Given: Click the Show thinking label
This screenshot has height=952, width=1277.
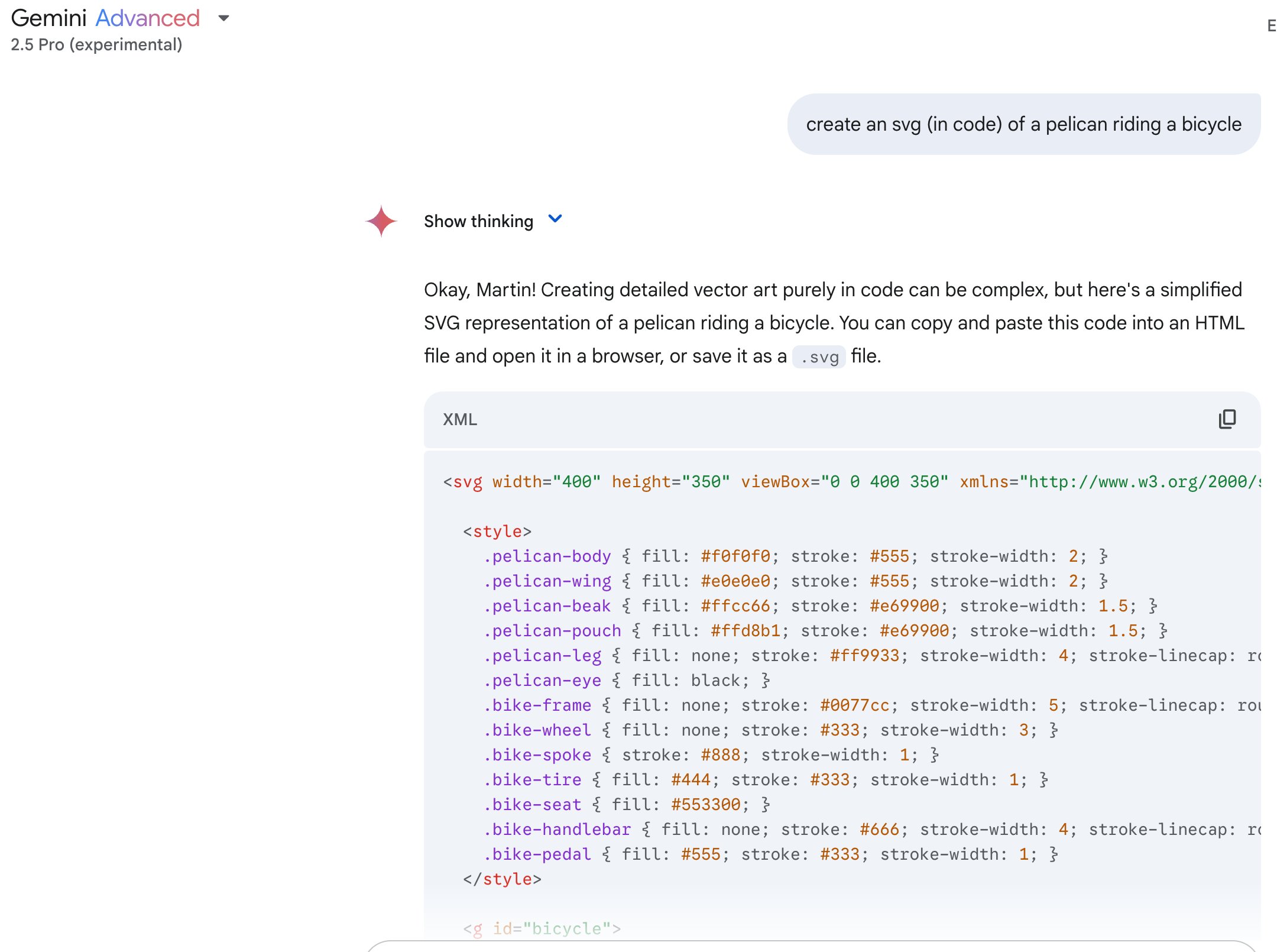Looking at the screenshot, I should (x=478, y=221).
